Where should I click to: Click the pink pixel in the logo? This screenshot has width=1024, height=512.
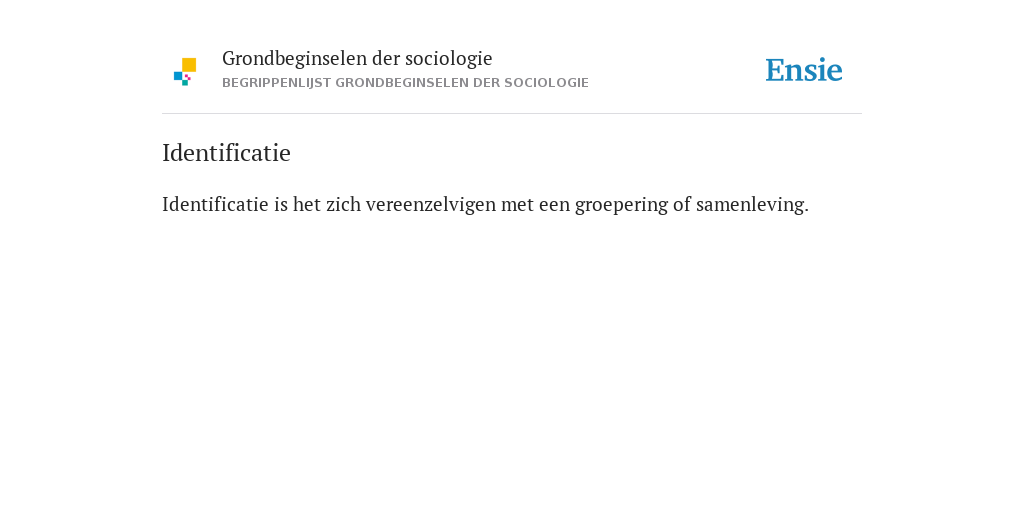pyautogui.click(x=187, y=76)
